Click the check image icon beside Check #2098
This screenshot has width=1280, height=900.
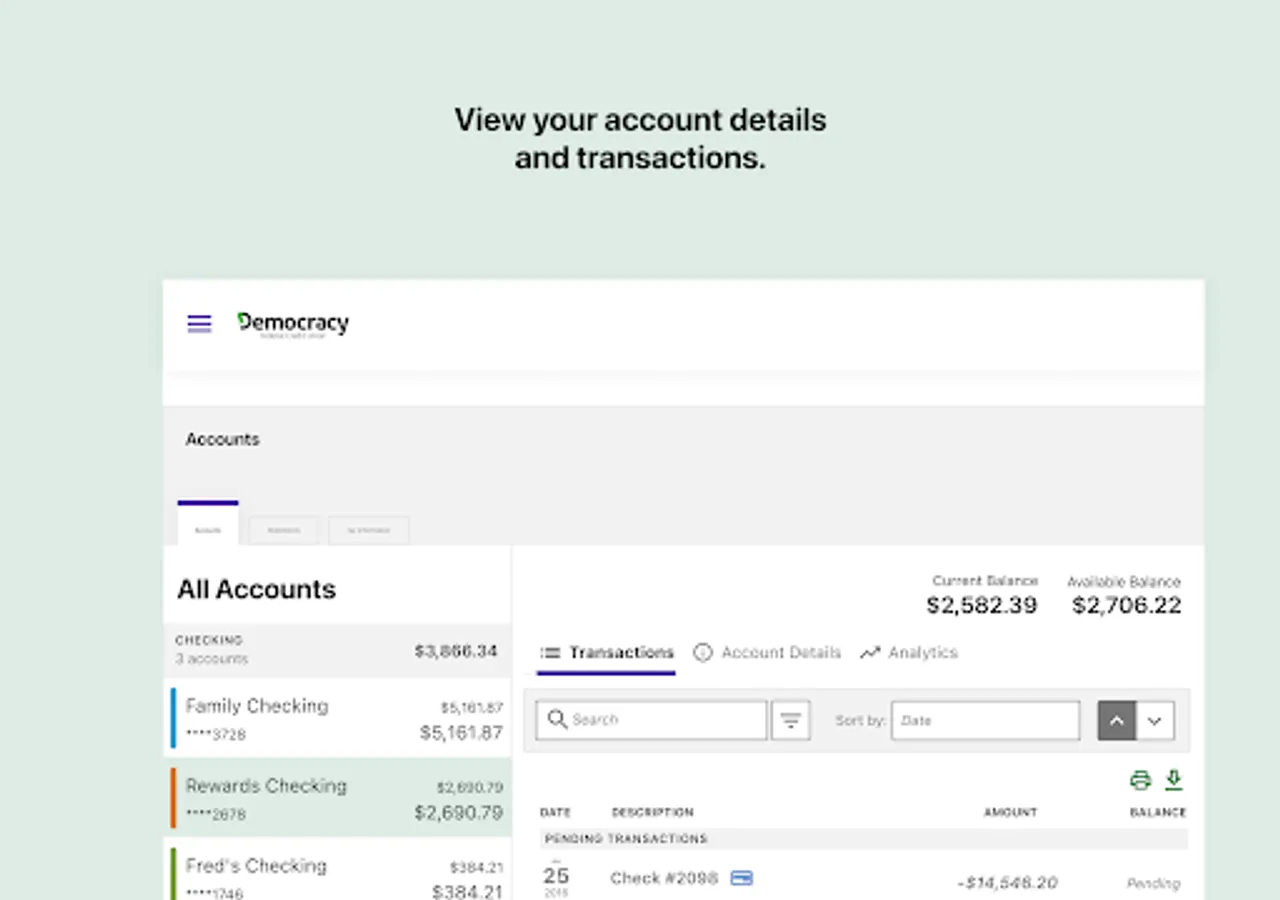(741, 878)
